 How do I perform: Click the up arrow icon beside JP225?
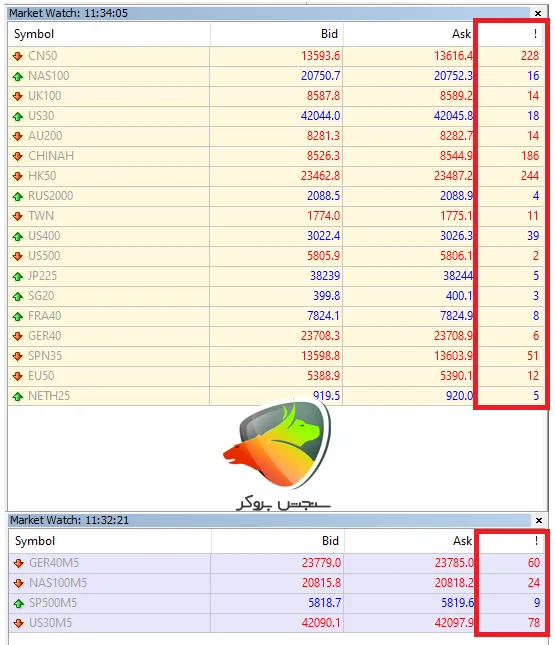tap(18, 276)
